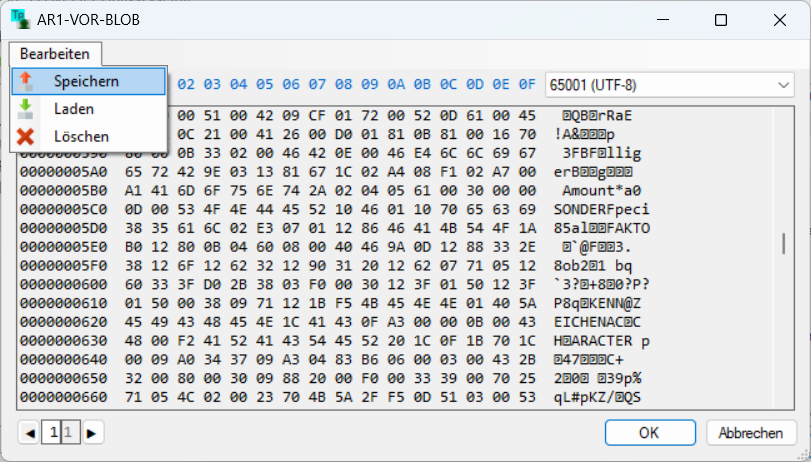Click the current page number 1 field
The image size is (811, 462).
coord(52,433)
